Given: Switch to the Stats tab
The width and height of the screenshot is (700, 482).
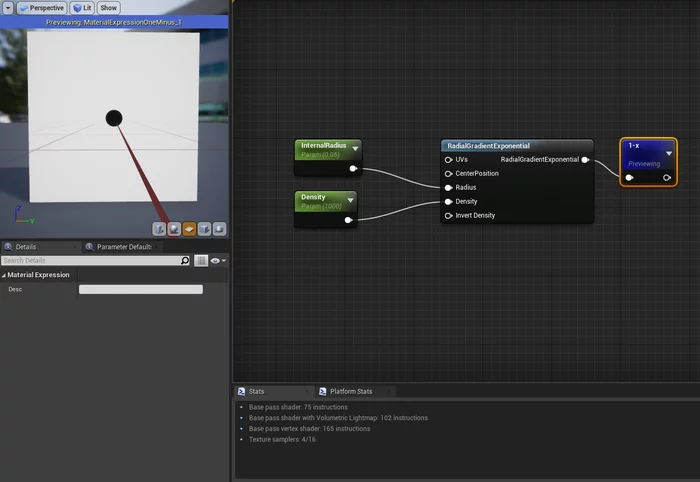Looking at the screenshot, I should click(256, 391).
